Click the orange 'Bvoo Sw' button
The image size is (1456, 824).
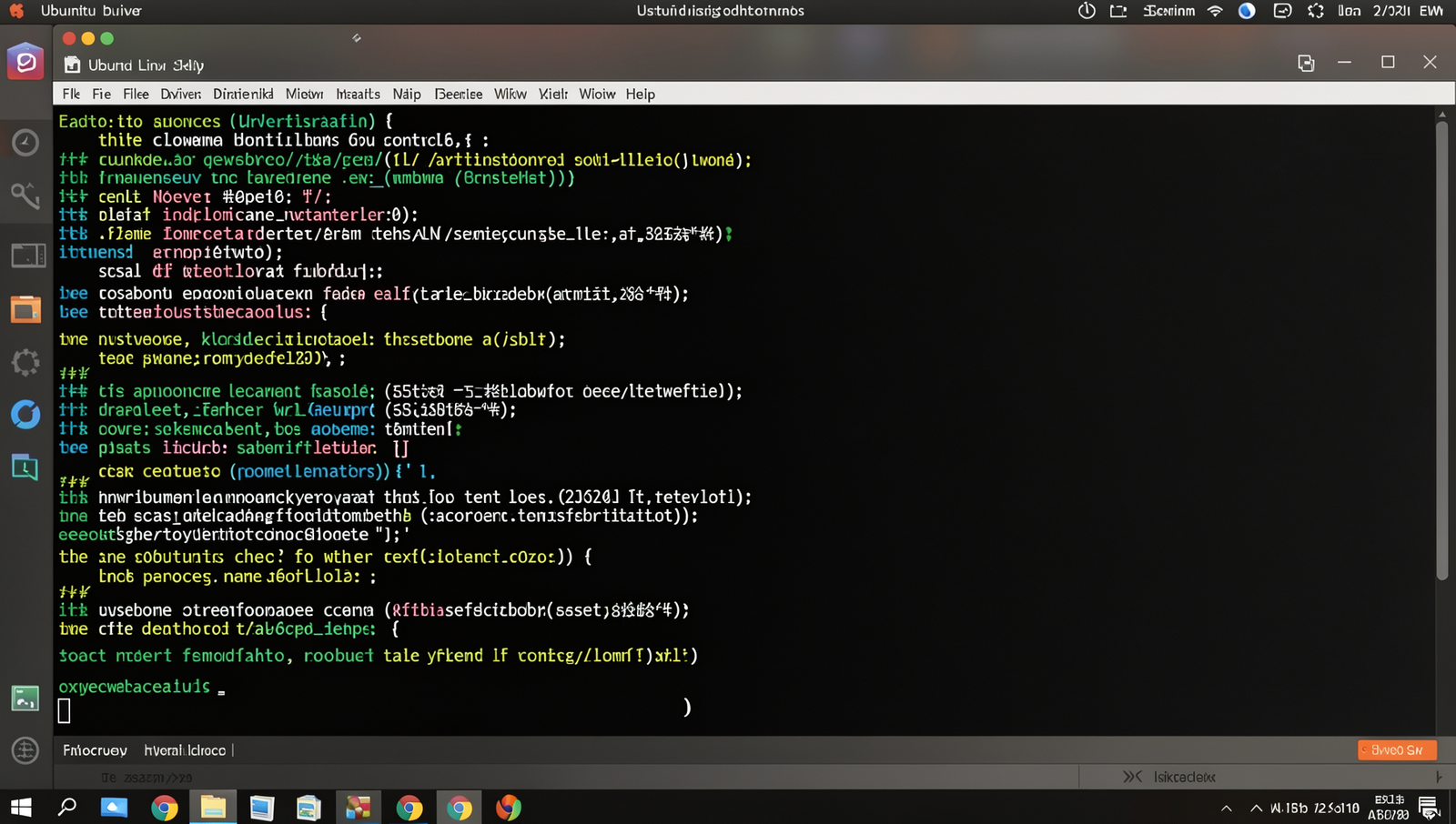tap(1397, 750)
